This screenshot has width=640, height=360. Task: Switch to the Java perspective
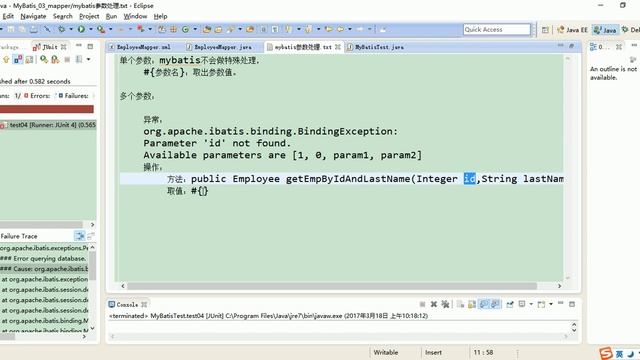pyautogui.click(x=605, y=30)
